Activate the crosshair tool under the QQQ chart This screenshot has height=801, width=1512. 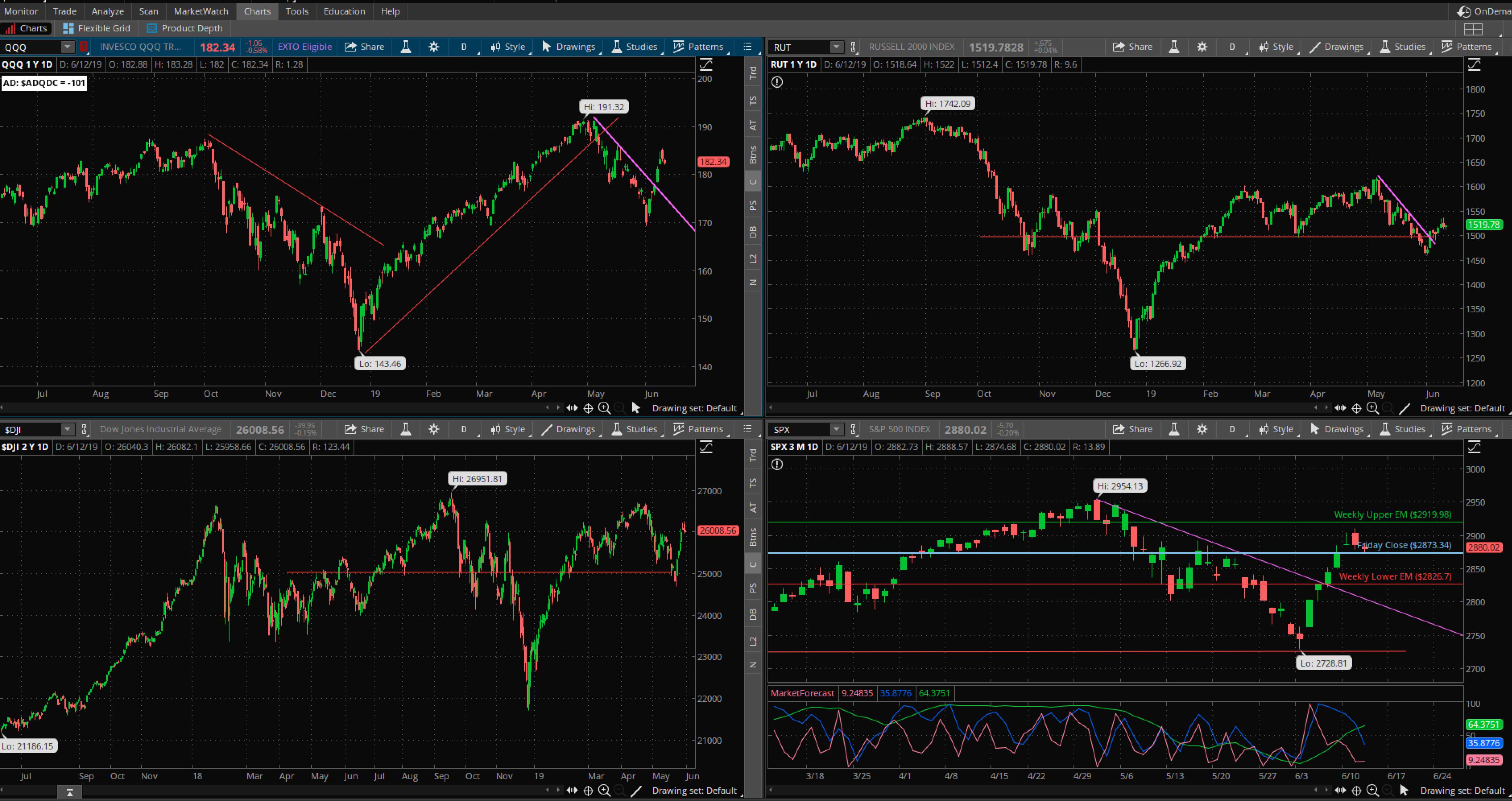click(x=588, y=408)
